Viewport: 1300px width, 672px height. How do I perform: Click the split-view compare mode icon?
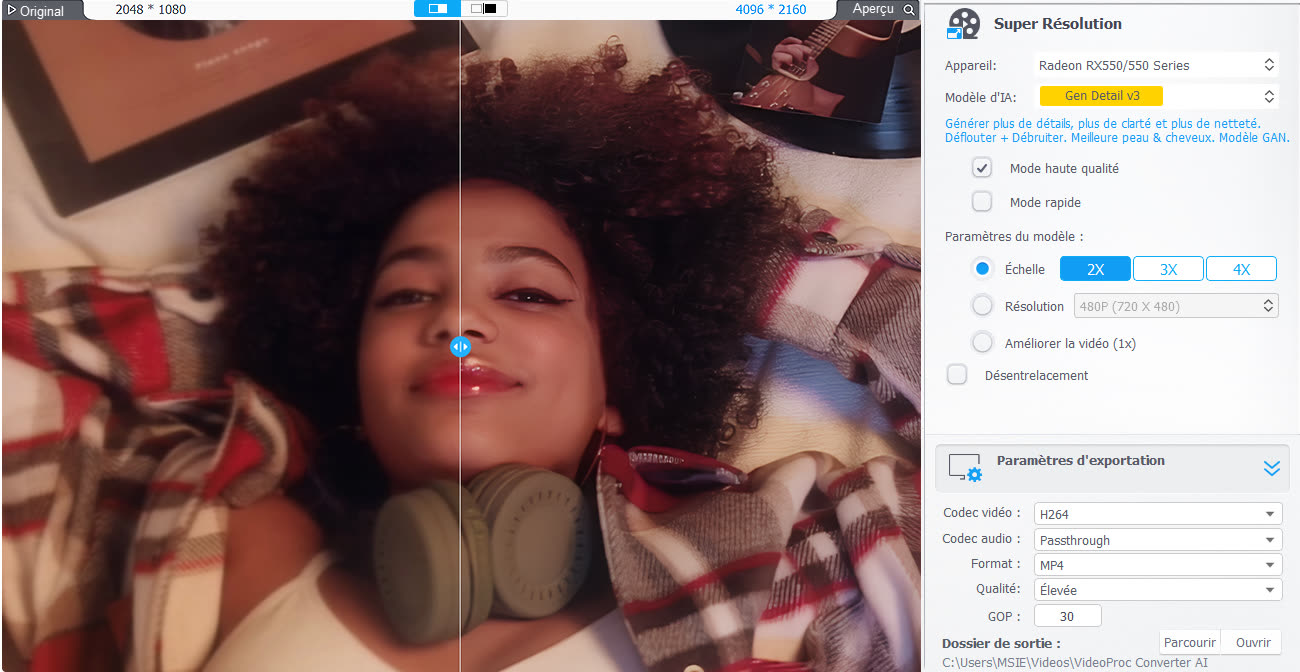[438, 9]
